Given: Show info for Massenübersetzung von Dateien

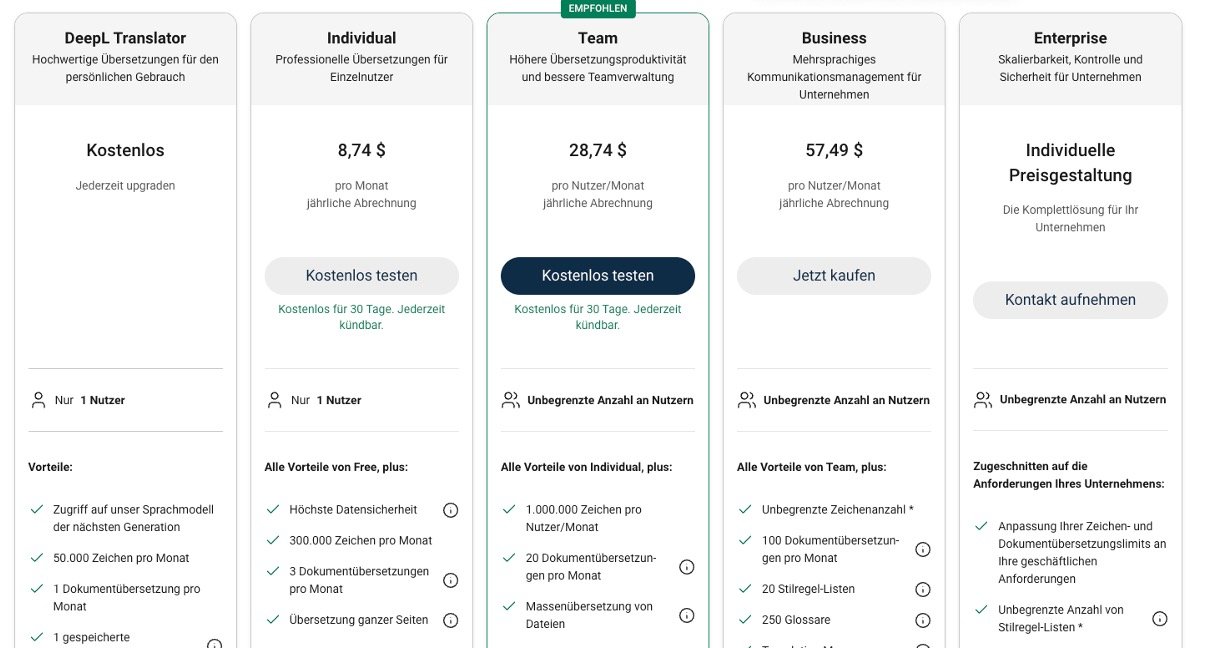Looking at the screenshot, I should pyautogui.click(x=686, y=615).
